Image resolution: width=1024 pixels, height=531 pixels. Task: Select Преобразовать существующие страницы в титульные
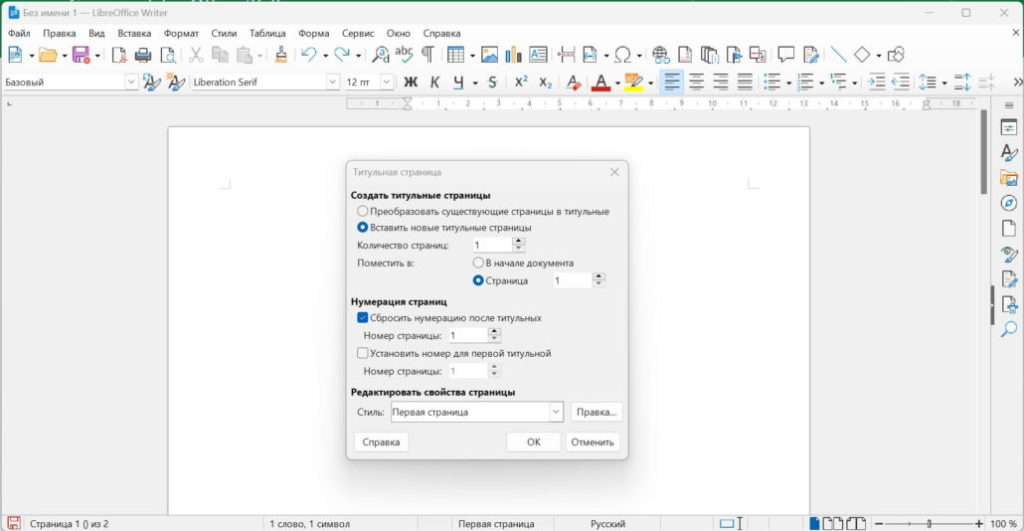pos(483,212)
